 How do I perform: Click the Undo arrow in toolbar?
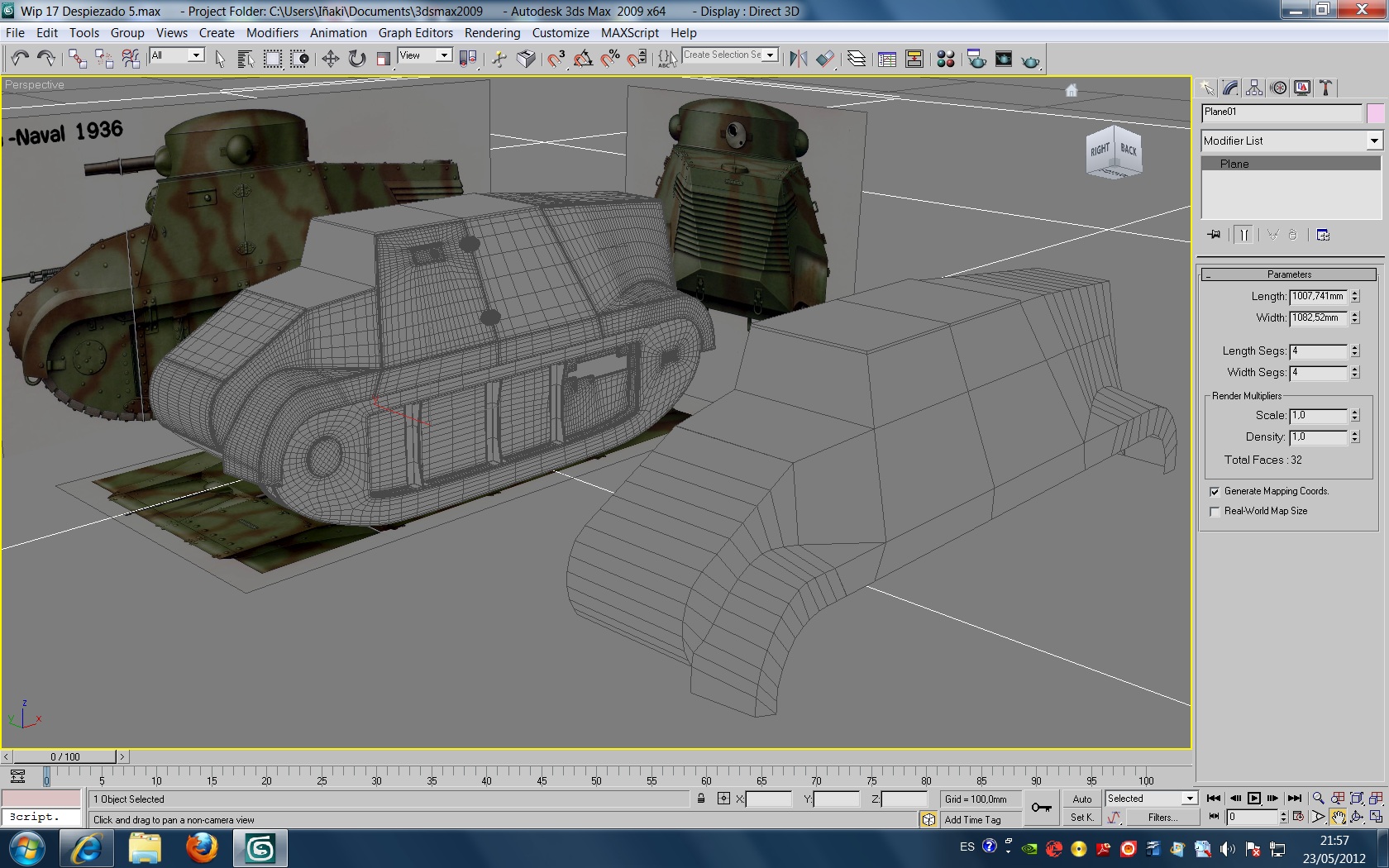tap(20, 59)
